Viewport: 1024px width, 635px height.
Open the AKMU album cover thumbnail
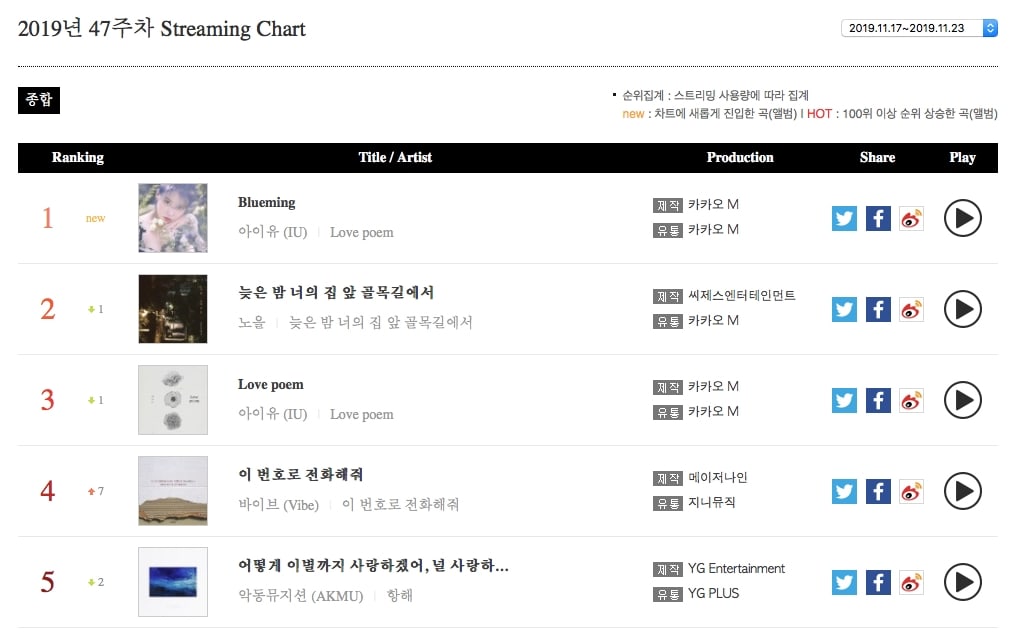click(173, 582)
